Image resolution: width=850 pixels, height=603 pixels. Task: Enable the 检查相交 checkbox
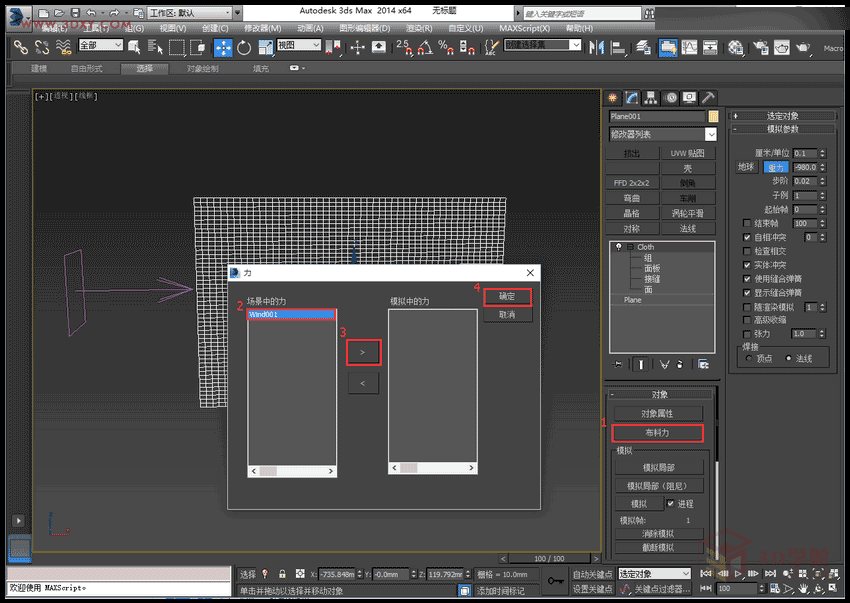click(x=747, y=251)
